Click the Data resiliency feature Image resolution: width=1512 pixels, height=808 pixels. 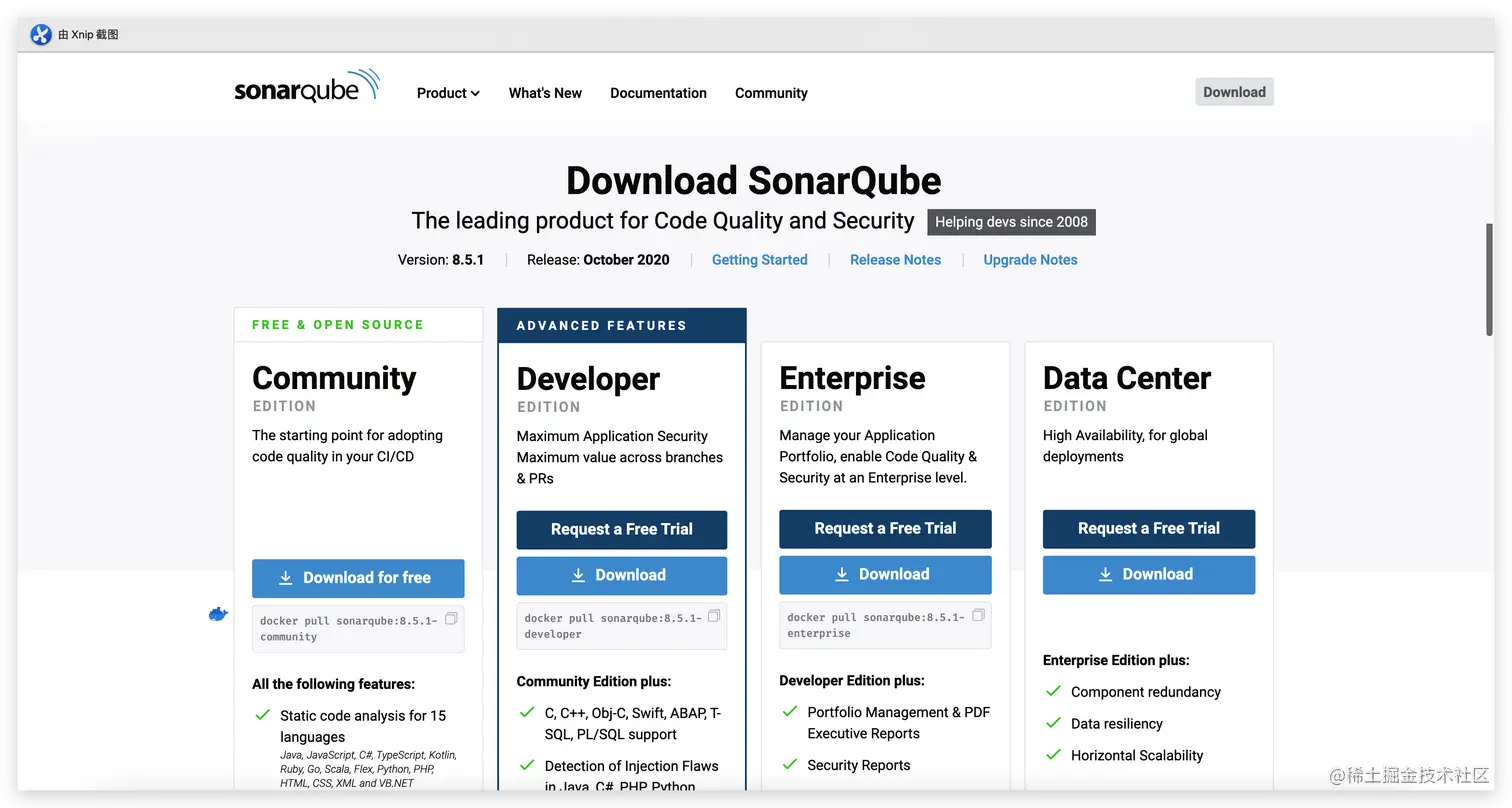coord(1117,724)
